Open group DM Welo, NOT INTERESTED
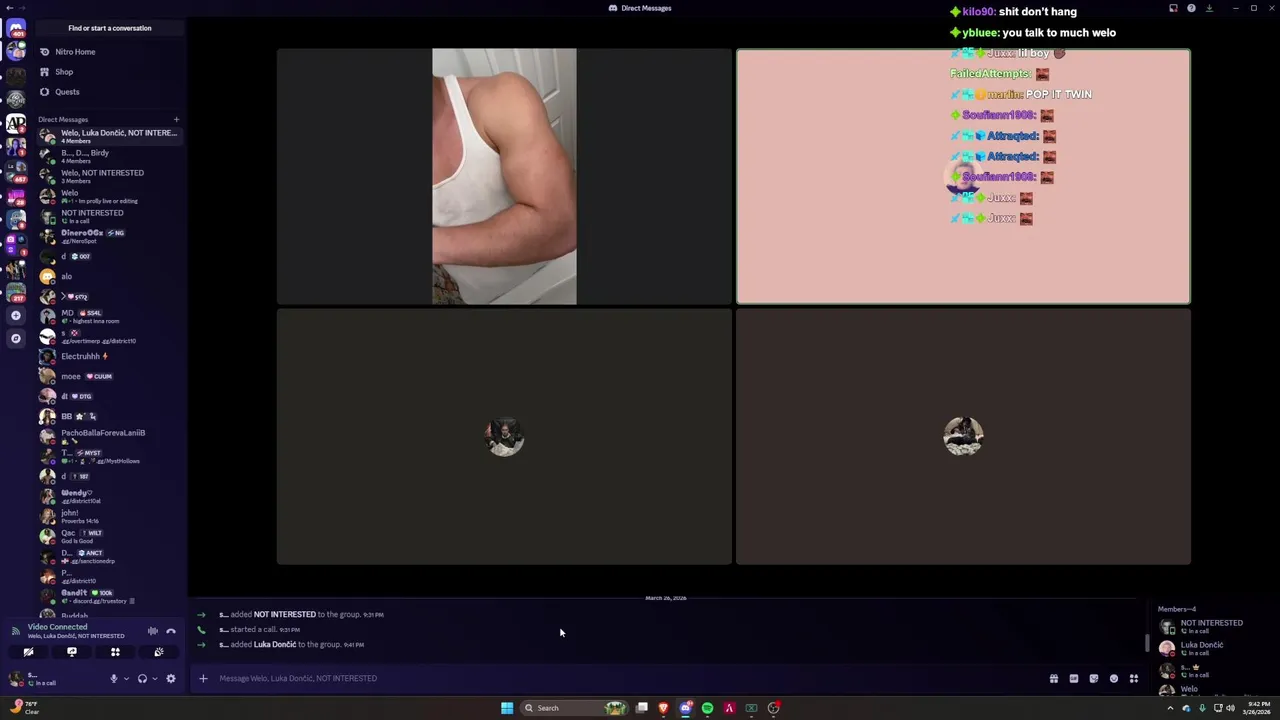 [x=110, y=176]
